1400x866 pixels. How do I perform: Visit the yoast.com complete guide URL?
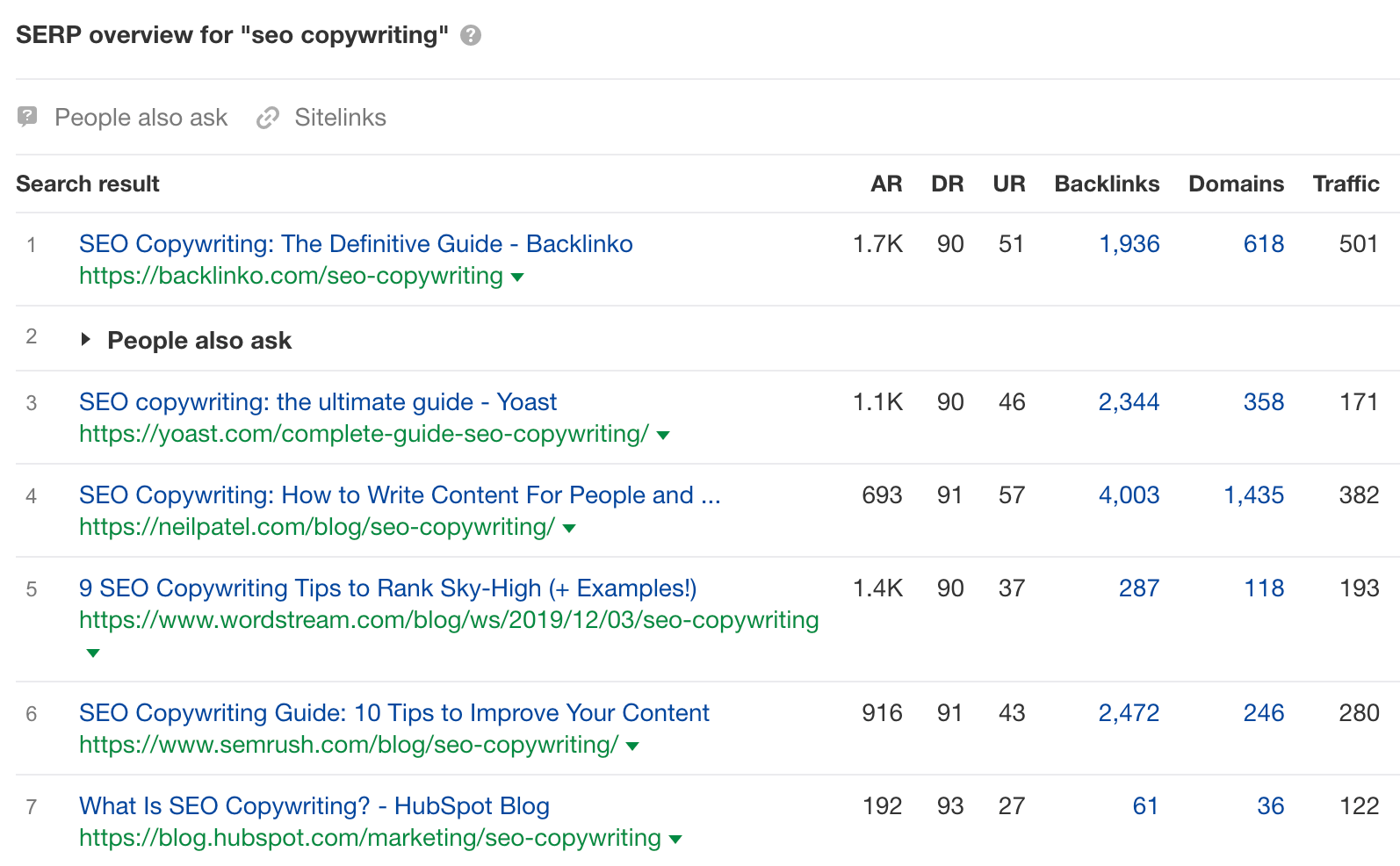click(364, 434)
